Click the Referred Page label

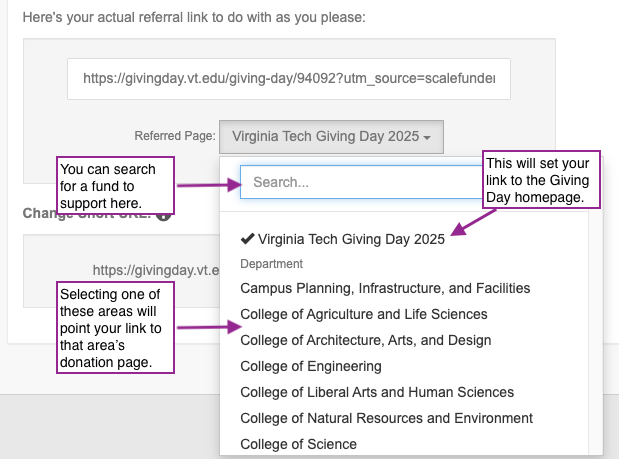[175, 136]
